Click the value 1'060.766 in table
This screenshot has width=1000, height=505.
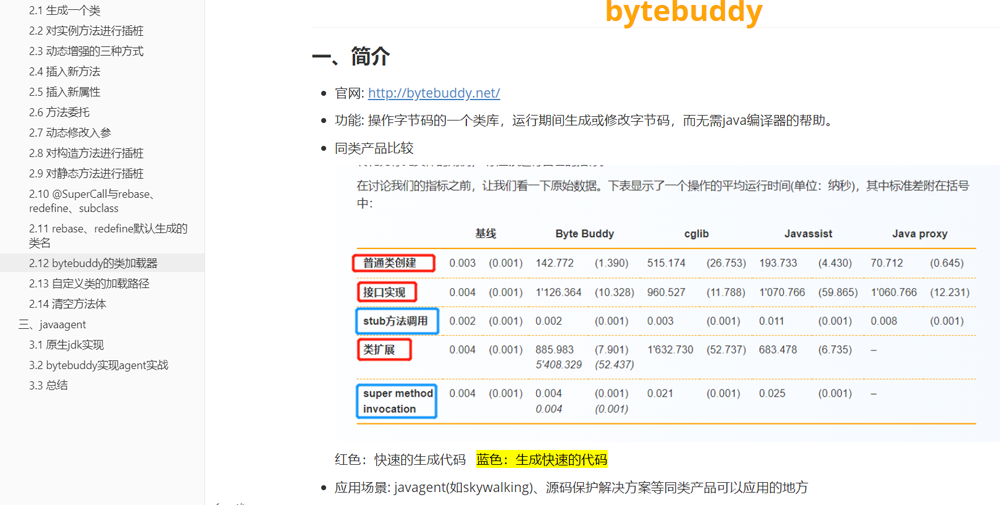(893, 293)
